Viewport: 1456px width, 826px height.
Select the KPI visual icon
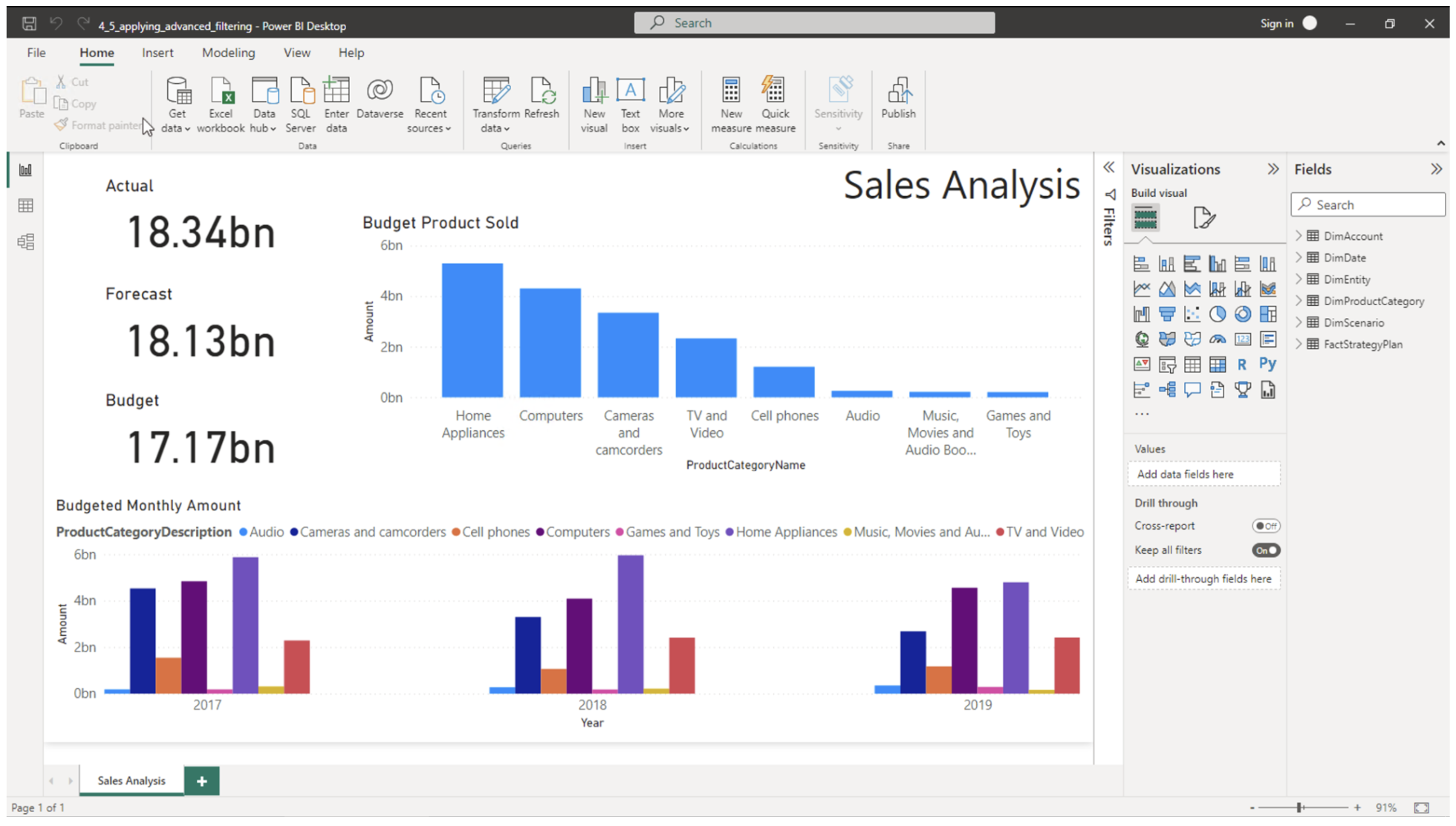[x=1142, y=364]
